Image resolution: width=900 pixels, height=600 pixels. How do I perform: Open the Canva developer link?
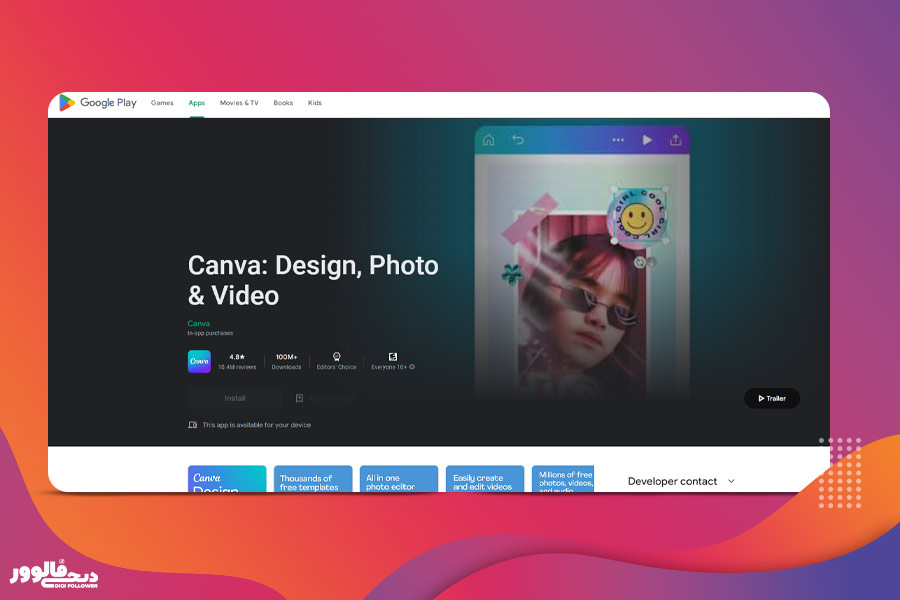(x=199, y=323)
